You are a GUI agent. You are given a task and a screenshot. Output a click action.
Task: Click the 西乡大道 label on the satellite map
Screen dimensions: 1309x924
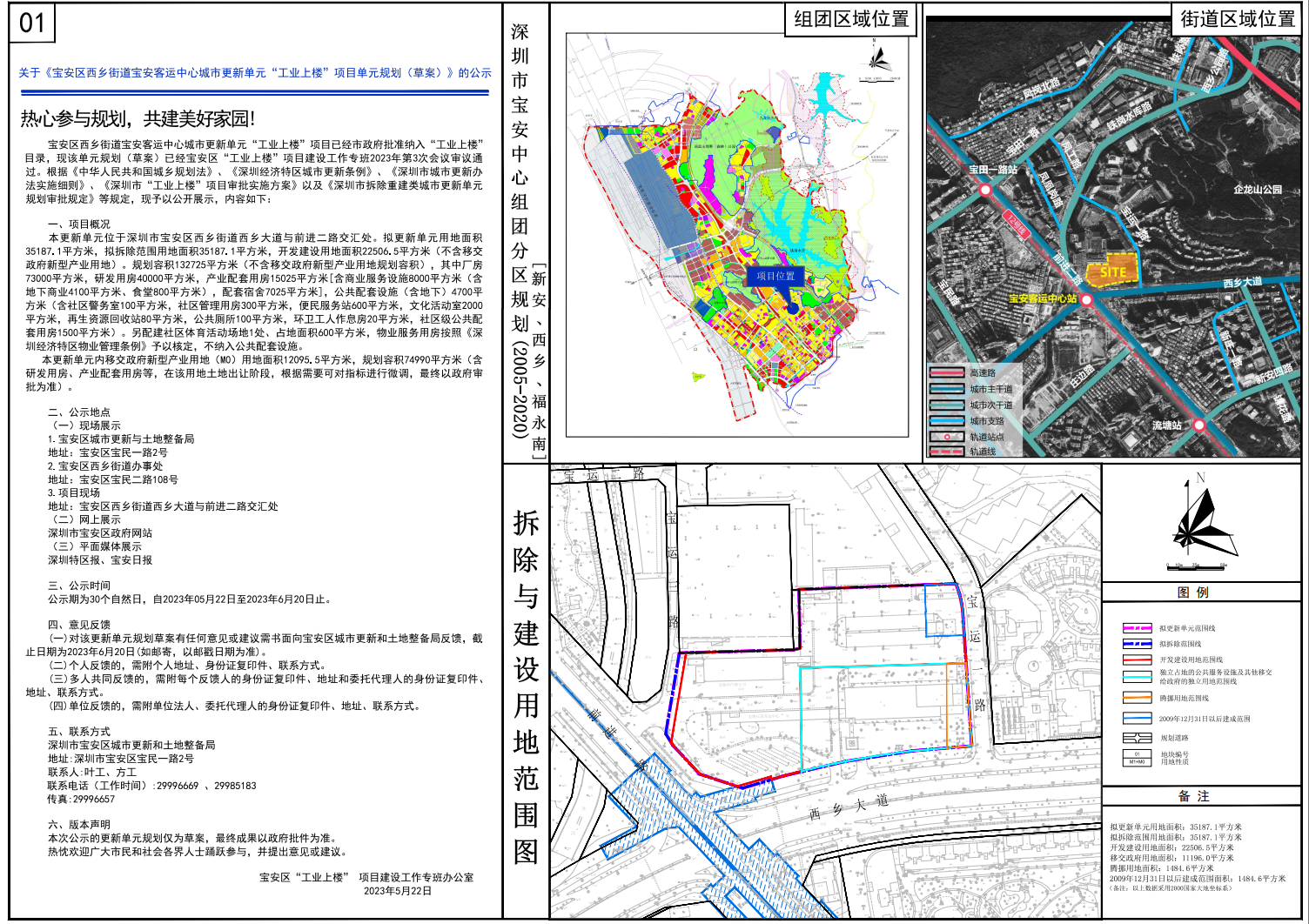pyautogui.click(x=1242, y=282)
